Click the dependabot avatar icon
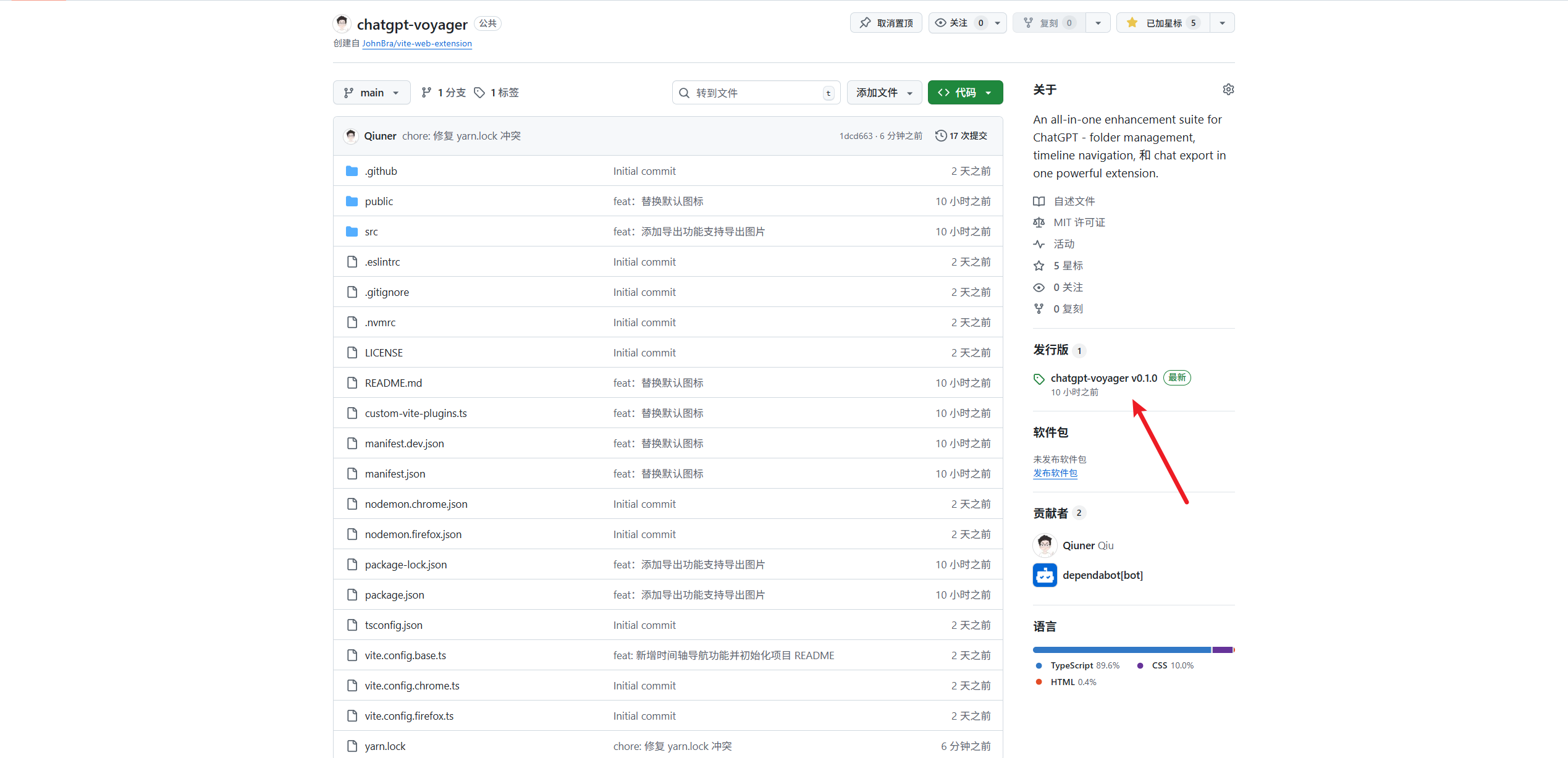The image size is (1568, 758). tap(1045, 575)
